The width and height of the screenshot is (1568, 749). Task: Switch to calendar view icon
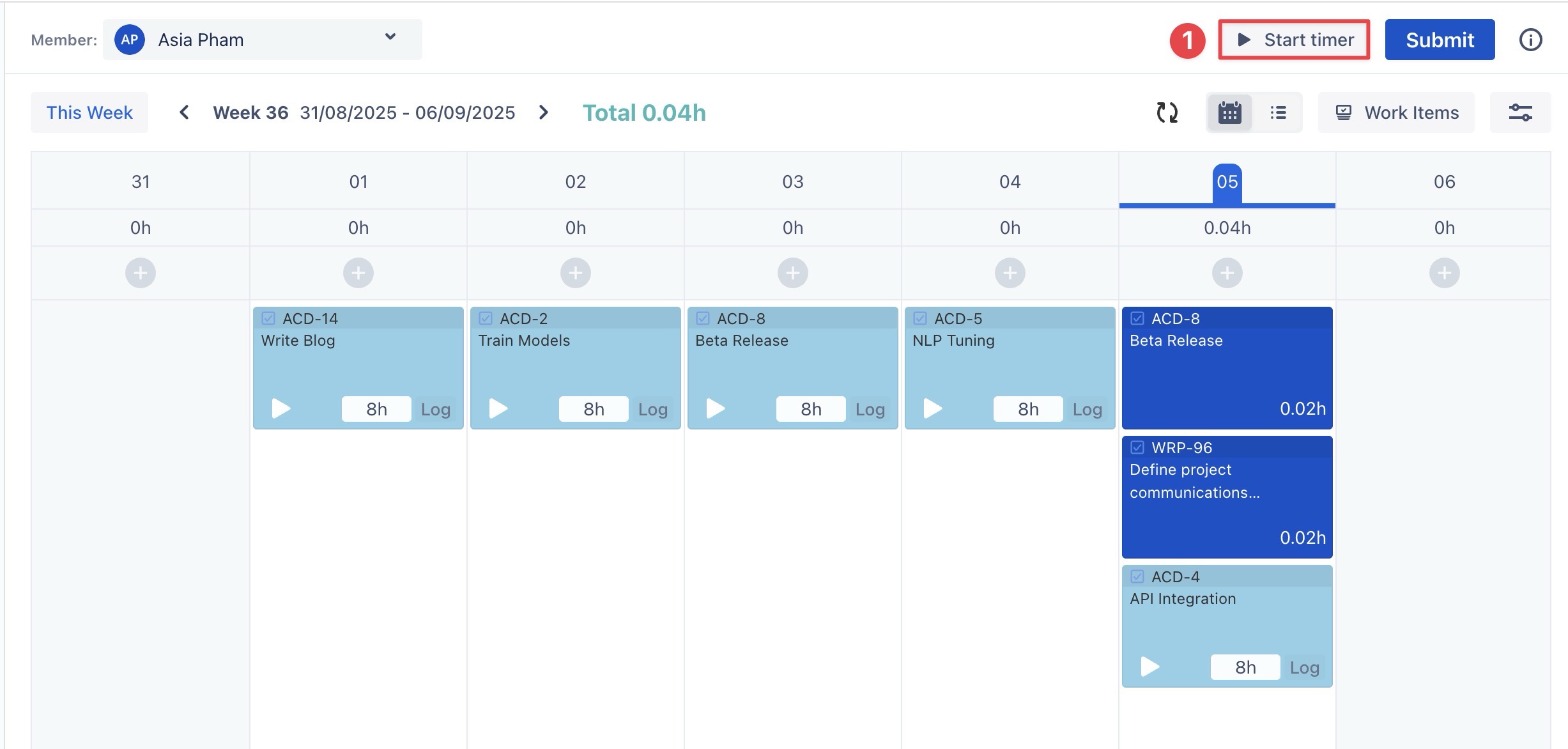(x=1229, y=112)
